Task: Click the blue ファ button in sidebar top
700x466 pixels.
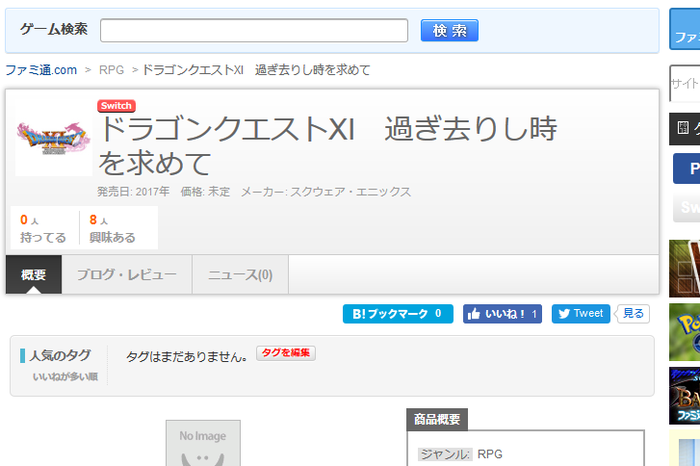Action: click(x=685, y=29)
